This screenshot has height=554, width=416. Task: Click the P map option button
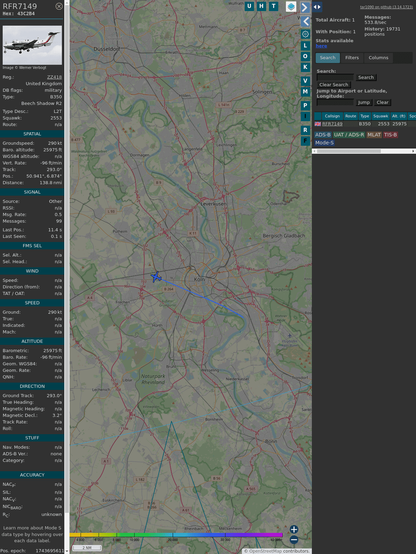(305, 105)
